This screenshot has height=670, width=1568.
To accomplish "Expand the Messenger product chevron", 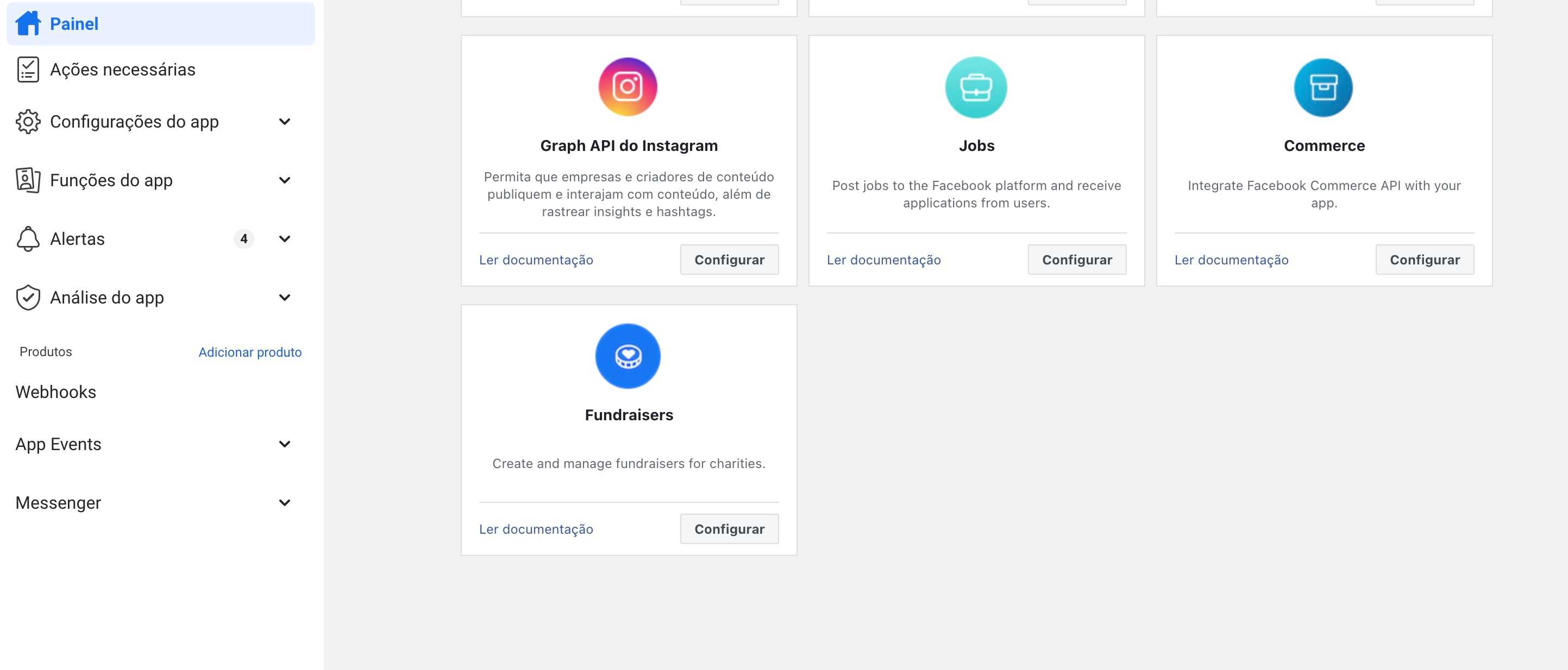I will coord(284,503).
